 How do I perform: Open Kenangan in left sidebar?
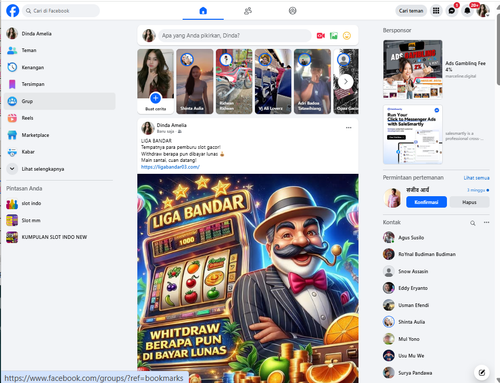[60, 67]
